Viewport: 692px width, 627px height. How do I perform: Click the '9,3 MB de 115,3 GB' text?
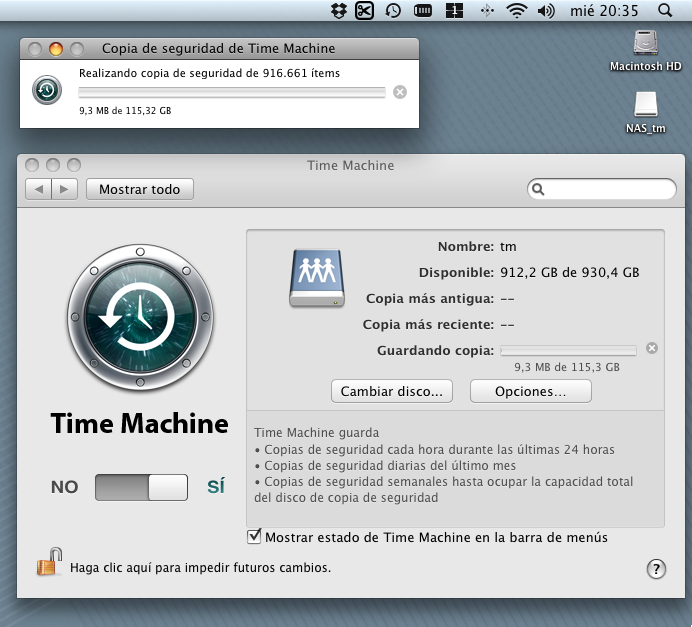coord(567,367)
